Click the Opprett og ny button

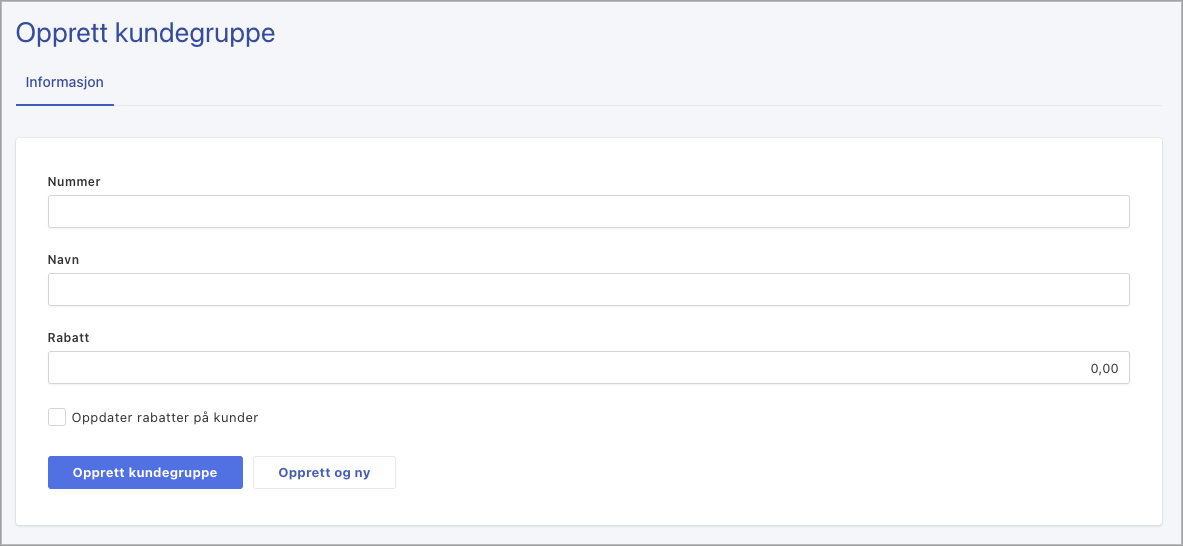(324, 473)
